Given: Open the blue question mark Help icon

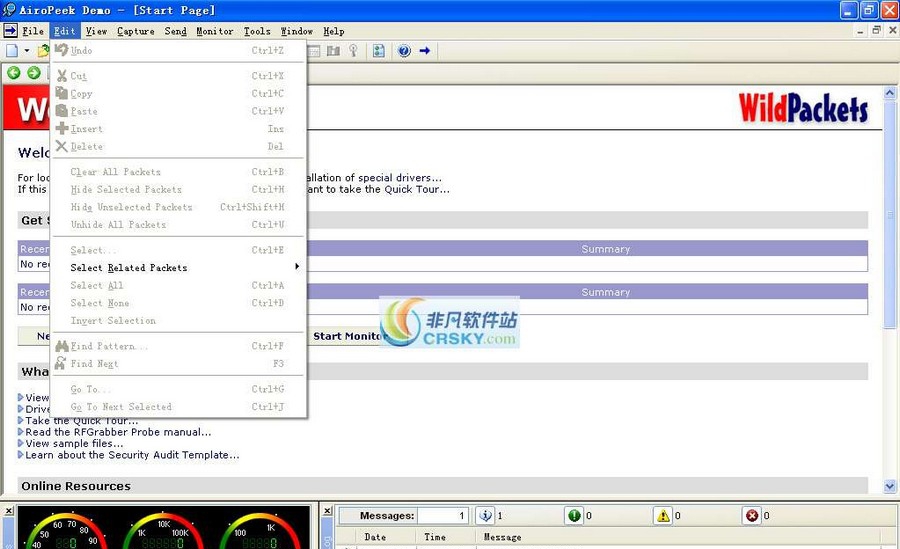Looking at the screenshot, I should click(404, 51).
